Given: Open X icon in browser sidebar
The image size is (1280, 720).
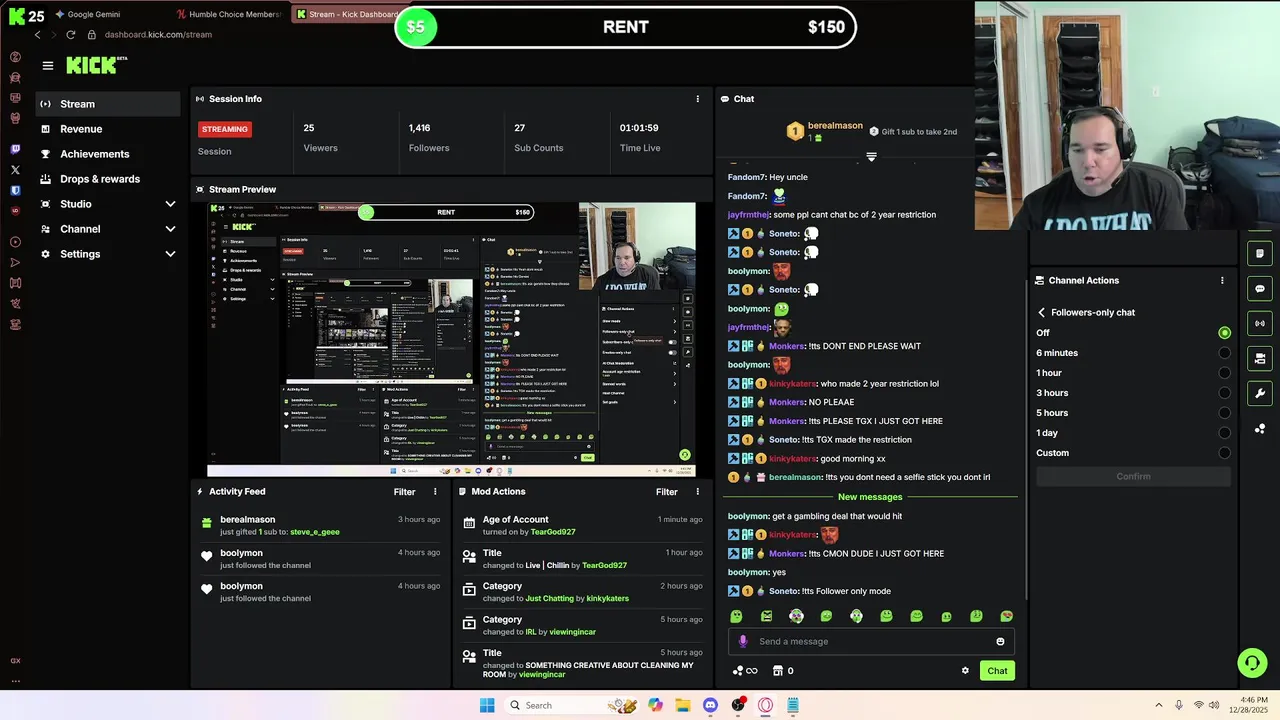Looking at the screenshot, I should (x=15, y=170).
